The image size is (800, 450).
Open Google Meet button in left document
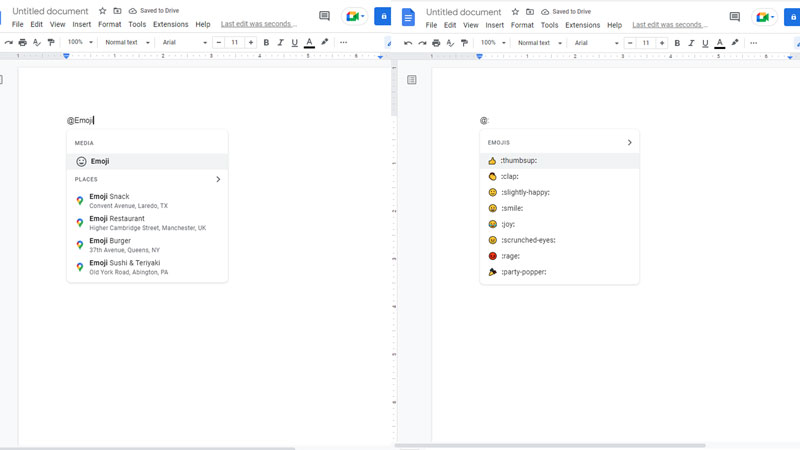pos(354,16)
